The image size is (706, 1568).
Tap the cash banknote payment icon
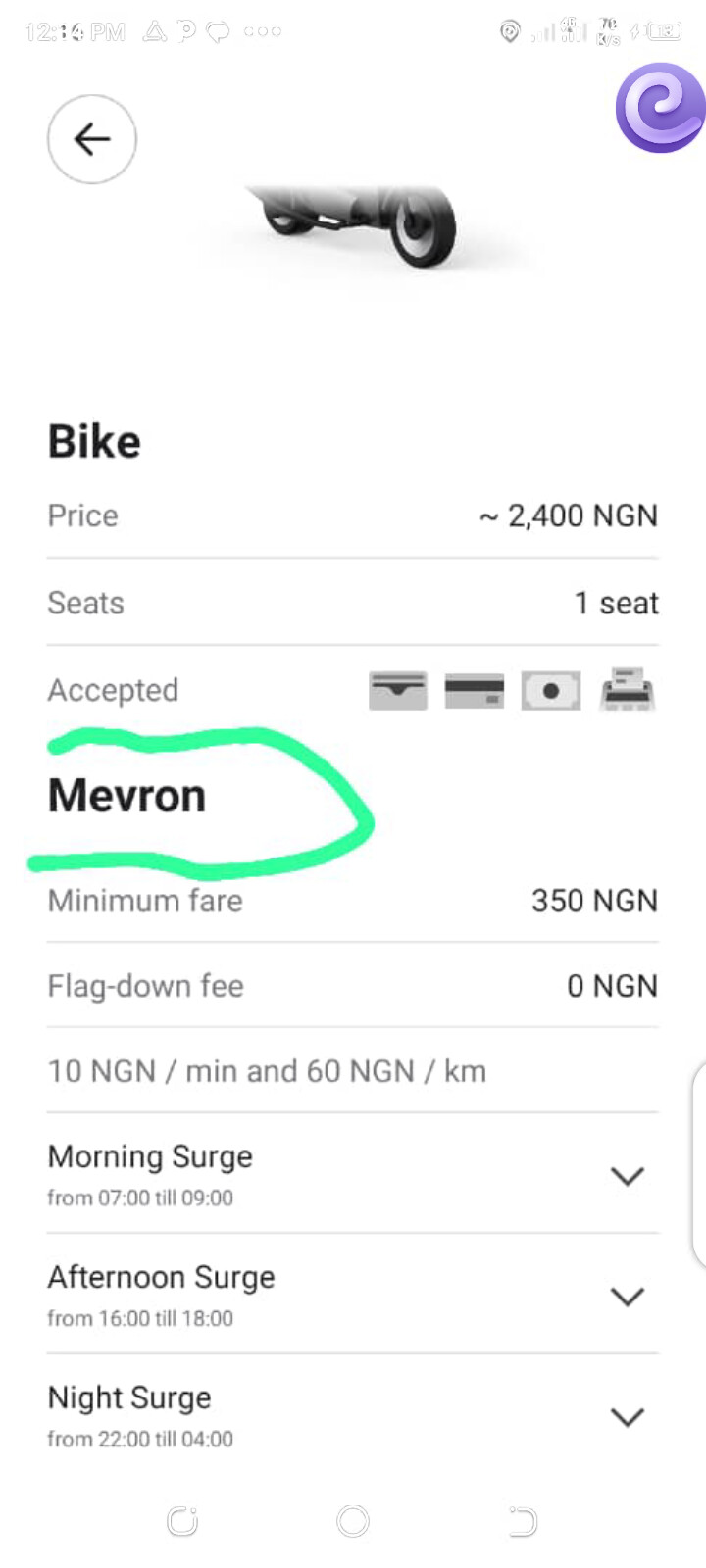[551, 691]
